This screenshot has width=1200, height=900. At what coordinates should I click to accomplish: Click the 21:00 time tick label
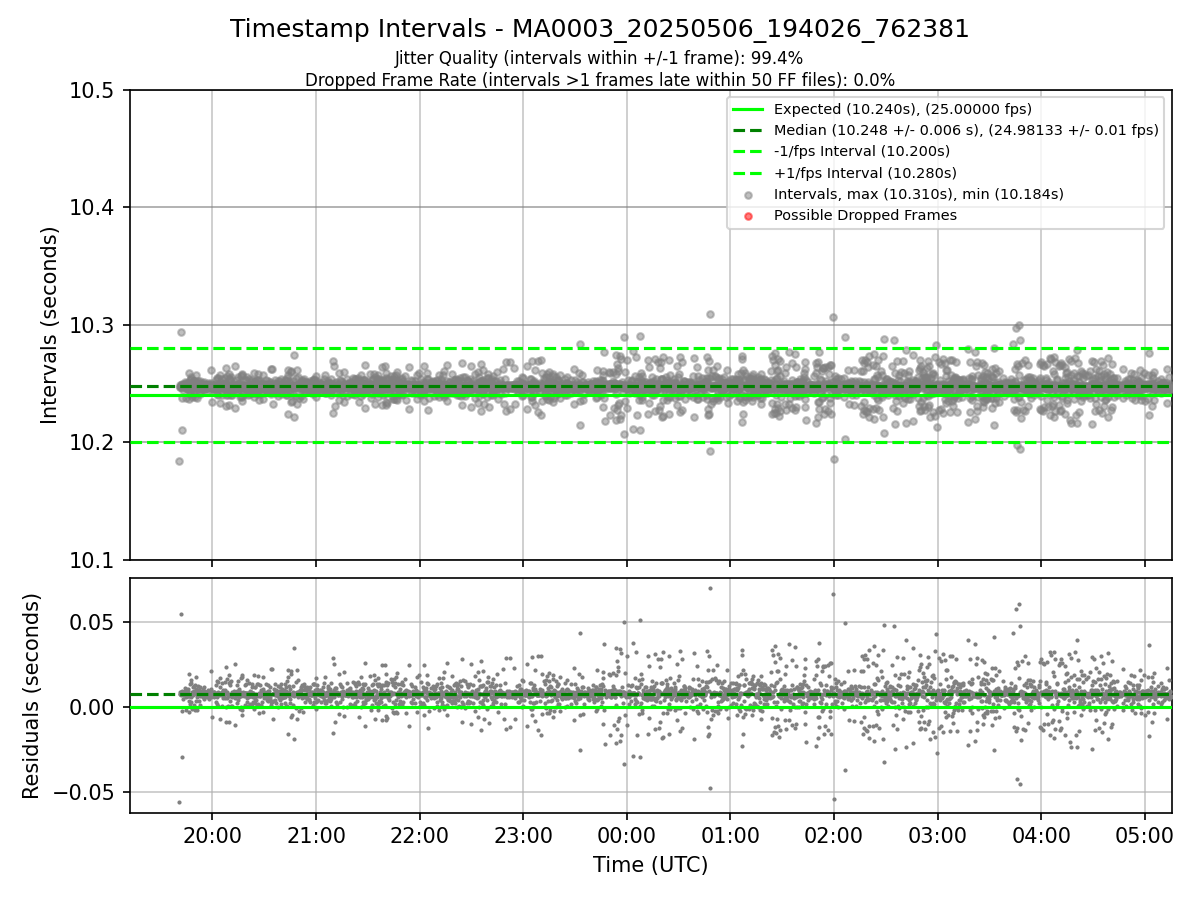point(316,834)
